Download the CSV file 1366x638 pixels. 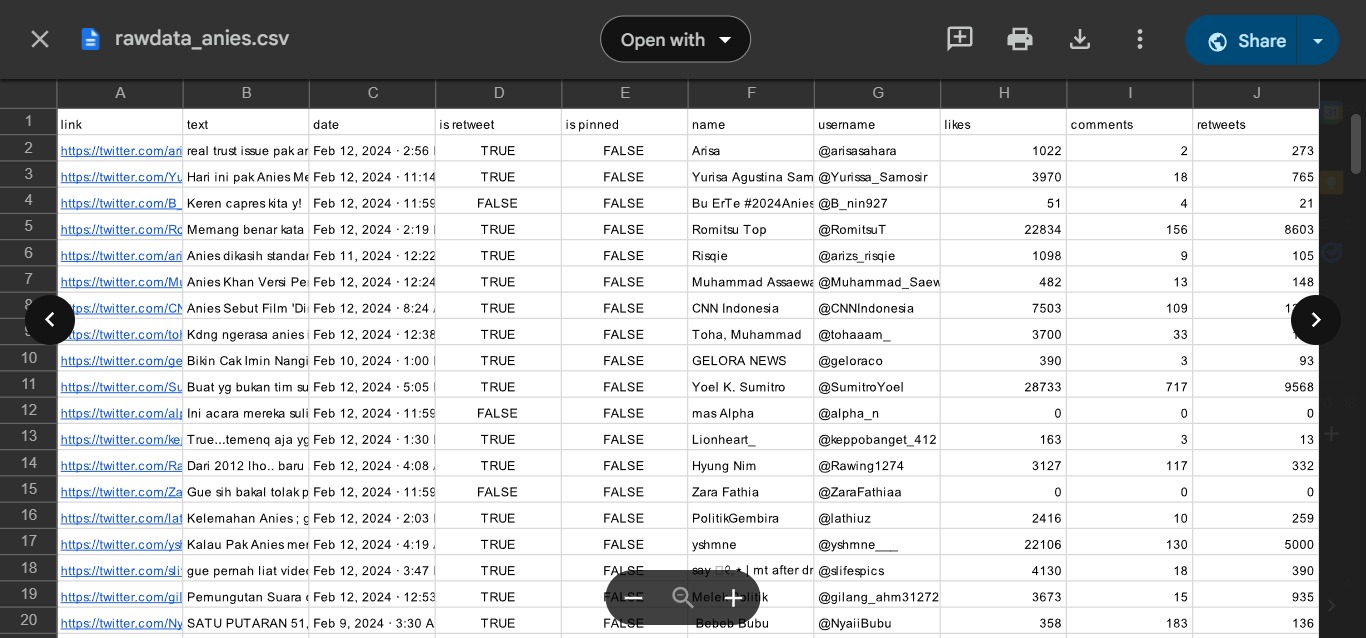[x=1080, y=39]
